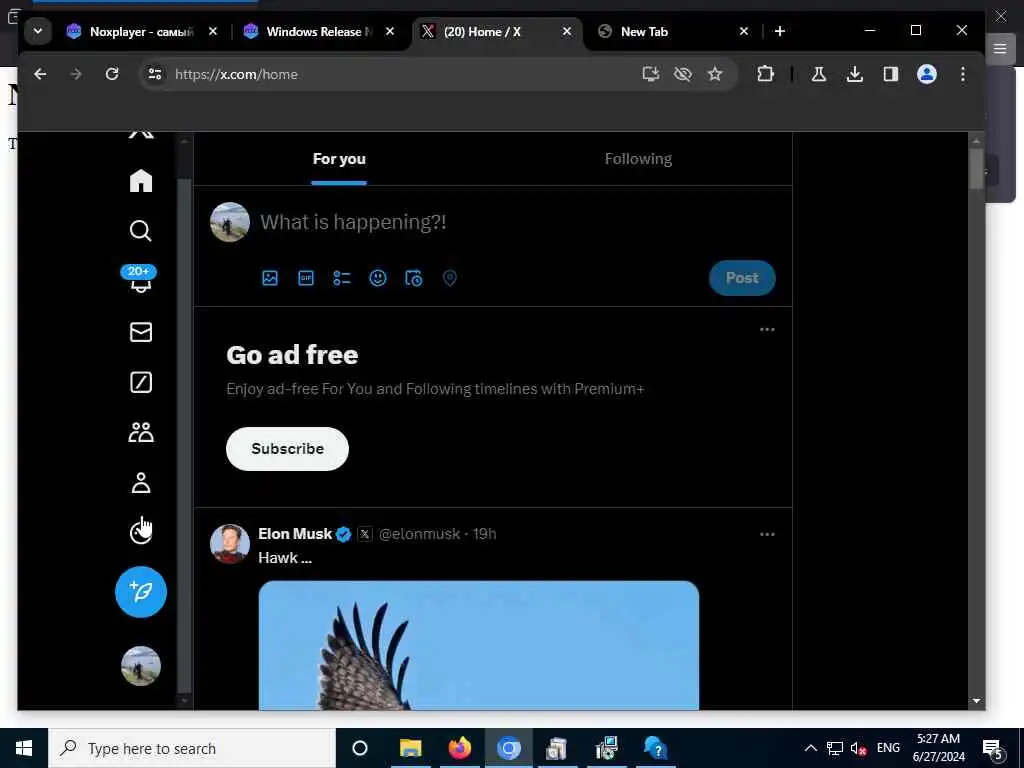Schedule the post with calendar icon
1024x768 pixels.
pos(413,278)
